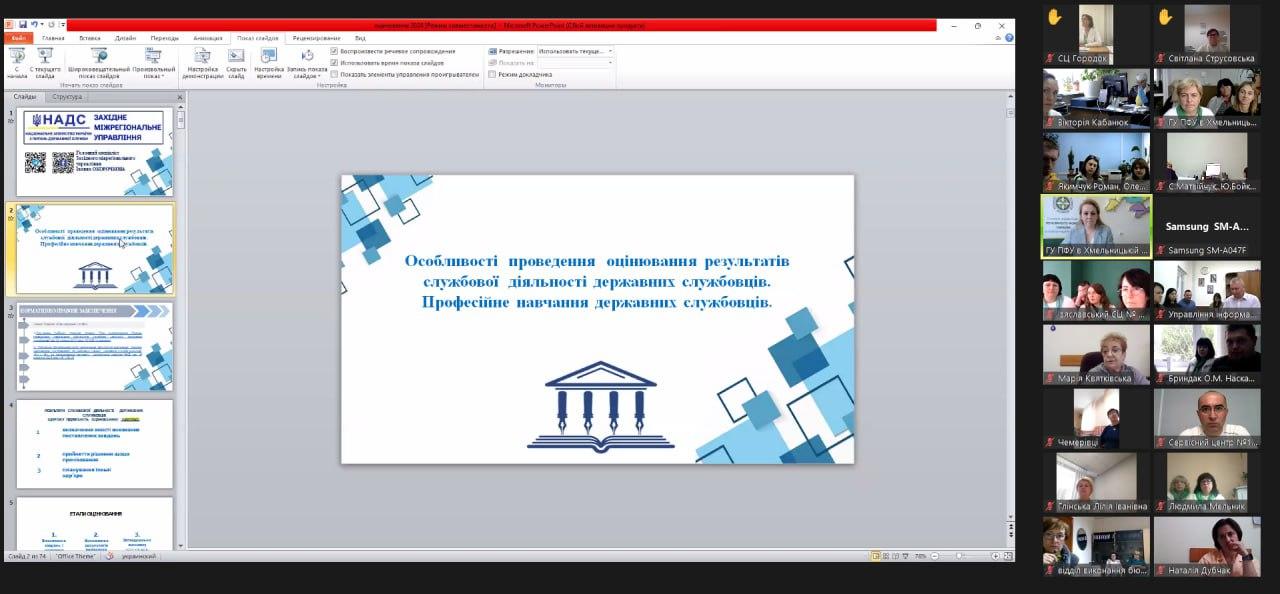Click language 'украинский' in status bar

pyautogui.click(x=139, y=556)
